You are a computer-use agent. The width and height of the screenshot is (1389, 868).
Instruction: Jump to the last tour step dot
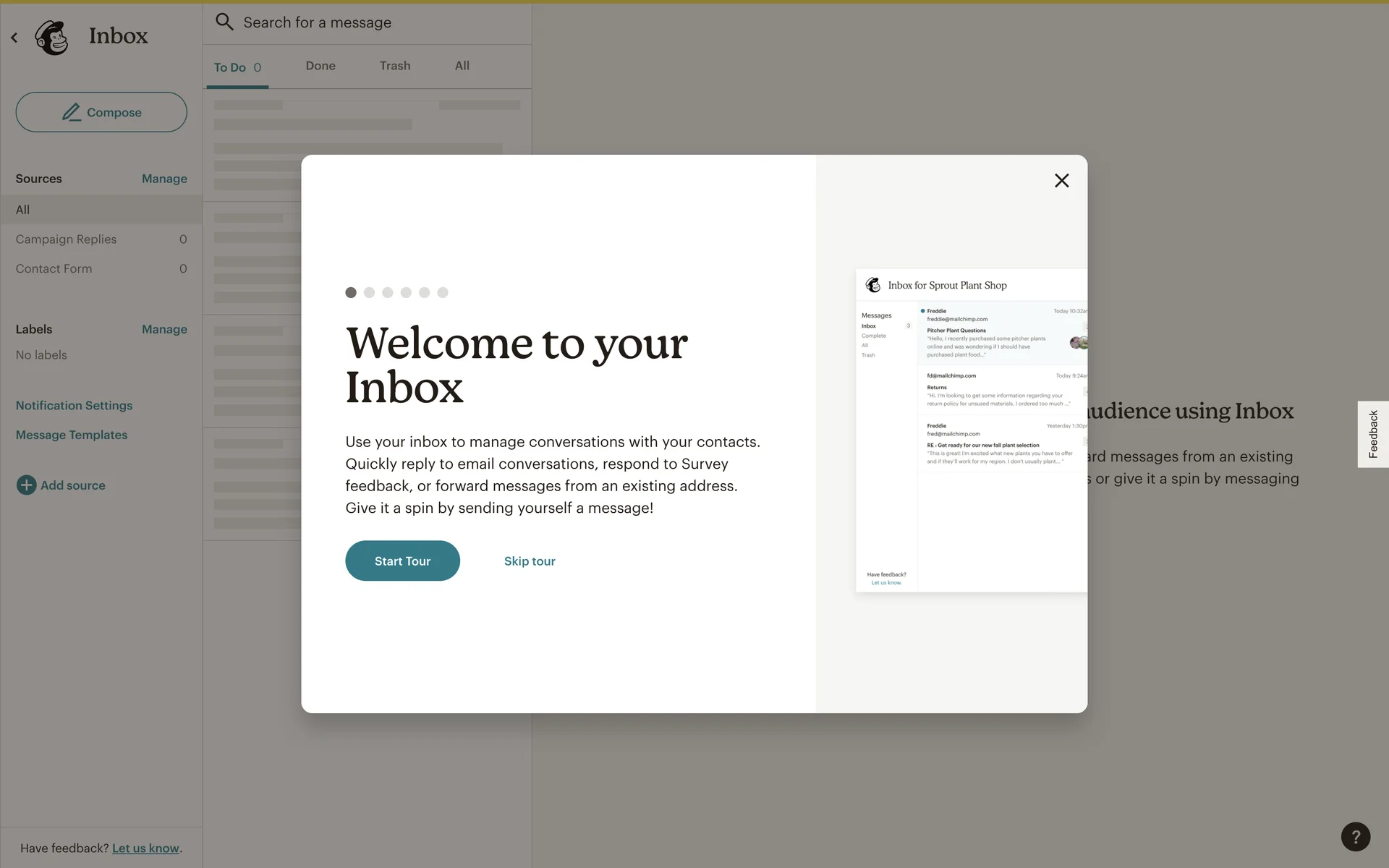click(x=443, y=292)
